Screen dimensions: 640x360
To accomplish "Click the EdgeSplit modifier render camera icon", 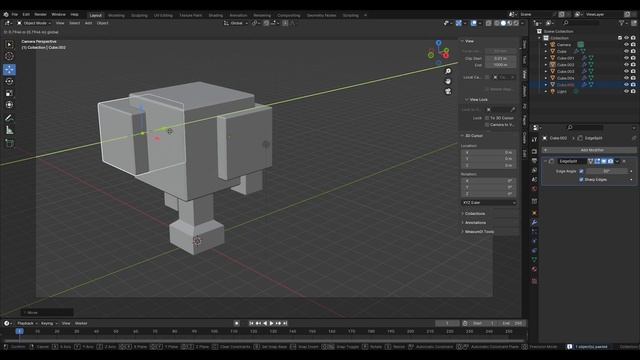I will tap(610, 161).
